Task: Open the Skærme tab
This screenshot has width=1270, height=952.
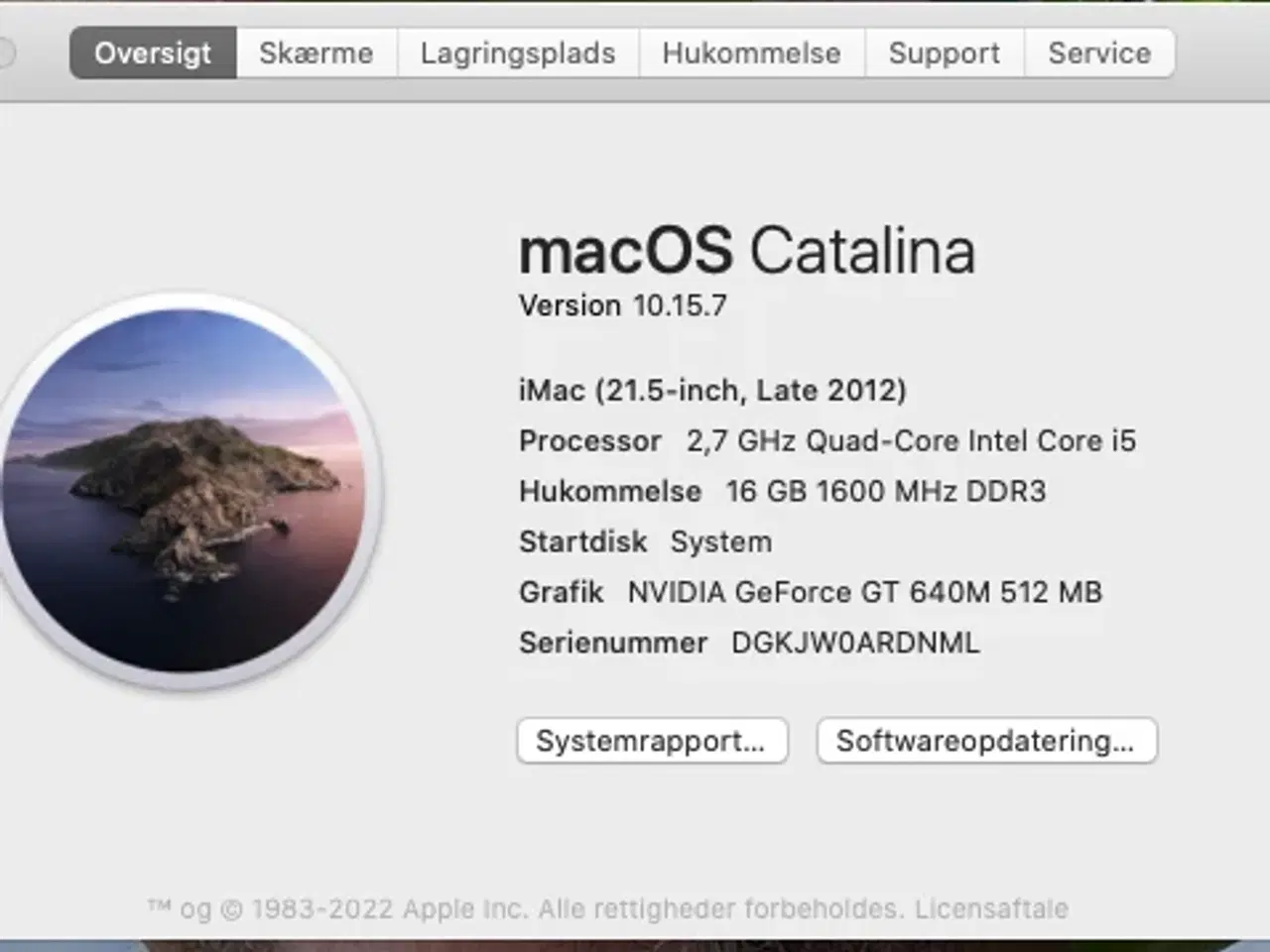Action: (x=317, y=53)
